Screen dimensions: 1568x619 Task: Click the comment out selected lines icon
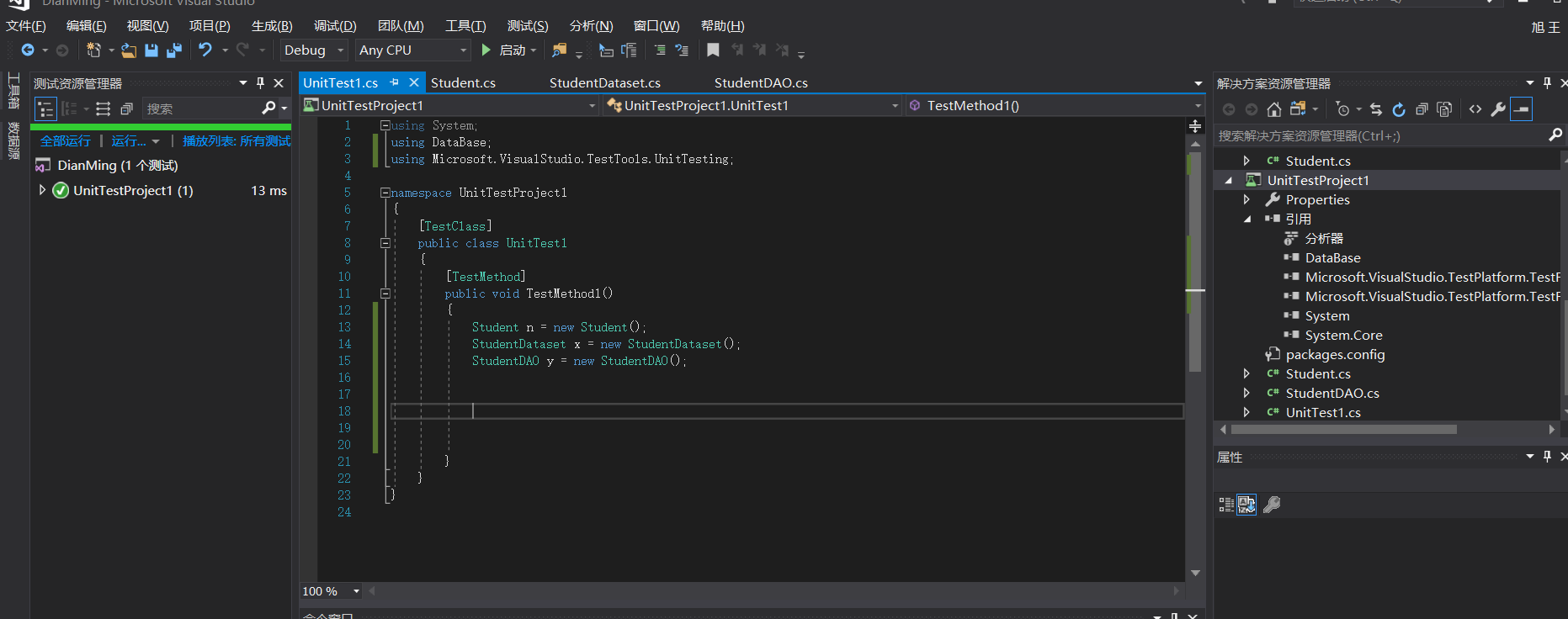coord(660,50)
